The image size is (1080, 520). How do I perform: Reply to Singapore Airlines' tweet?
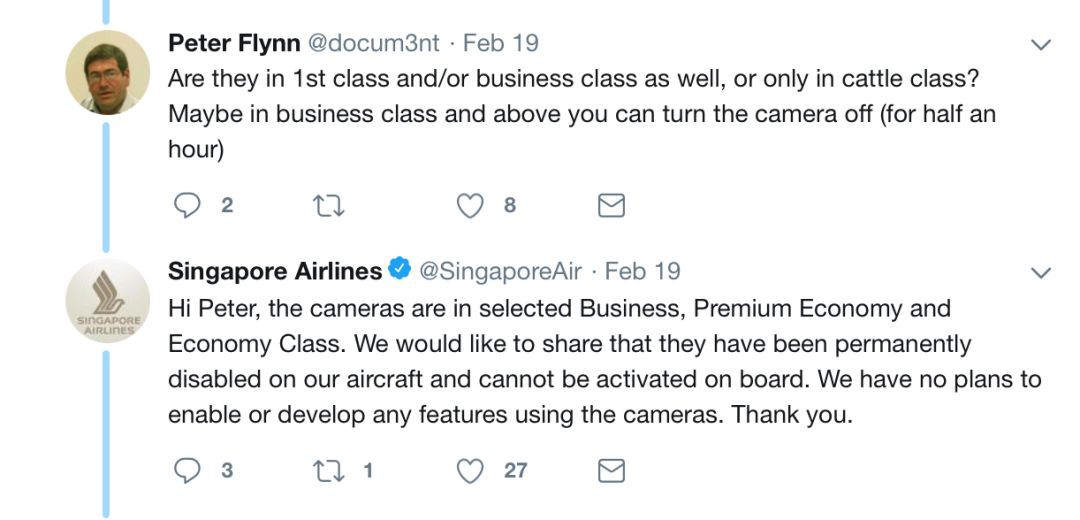pyautogui.click(x=188, y=470)
